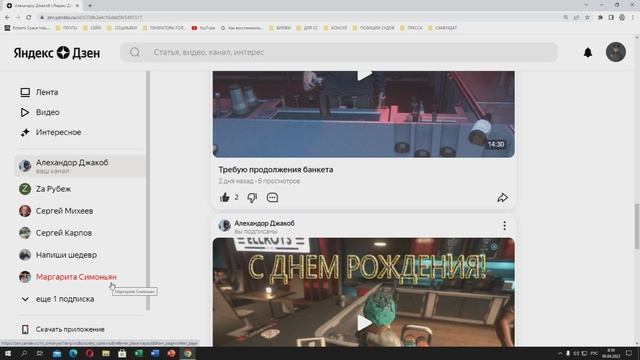Click author avatar on birthday post

[224, 225]
